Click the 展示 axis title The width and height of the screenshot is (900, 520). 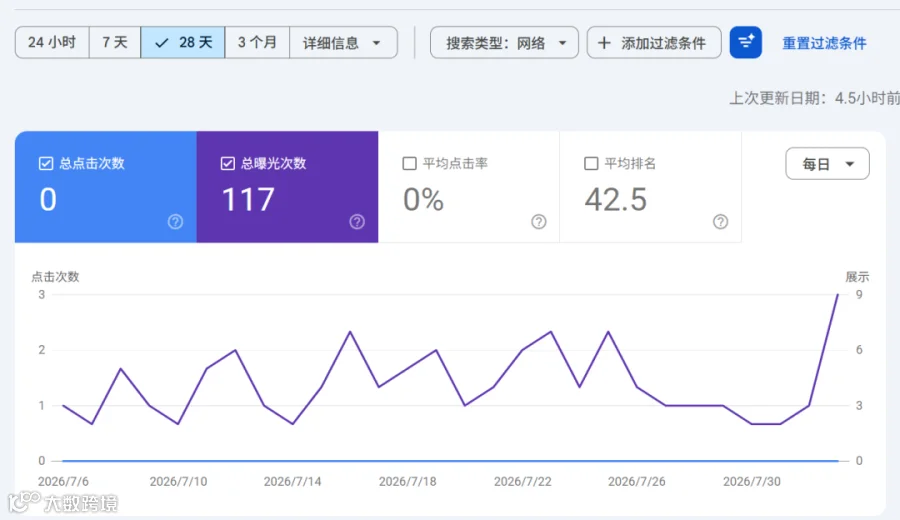(857, 277)
